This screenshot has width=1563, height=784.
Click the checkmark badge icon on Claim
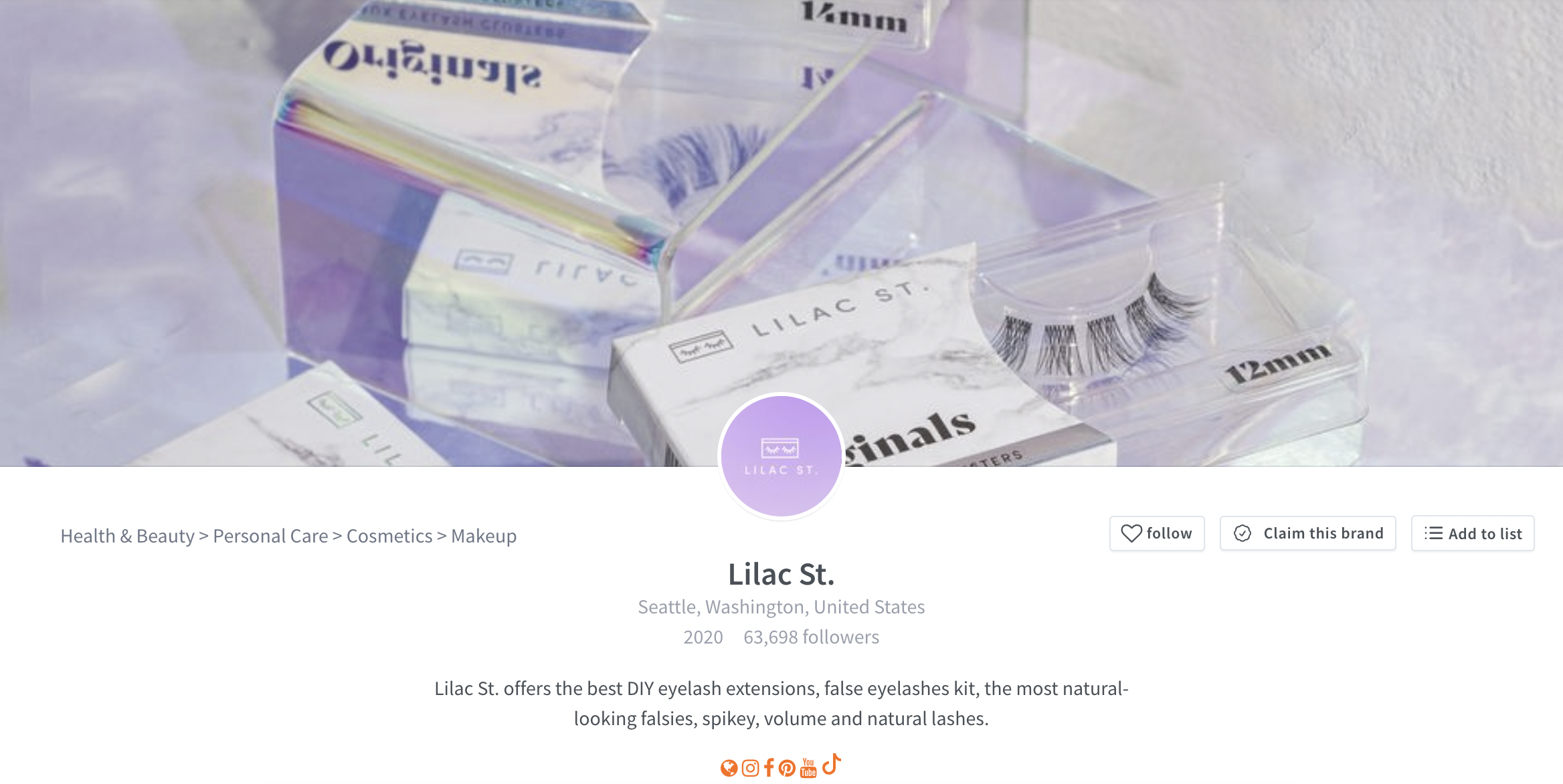pos(1243,533)
